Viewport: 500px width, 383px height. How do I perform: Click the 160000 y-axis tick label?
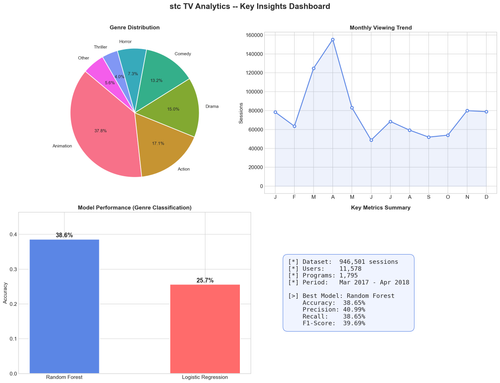point(254,35)
